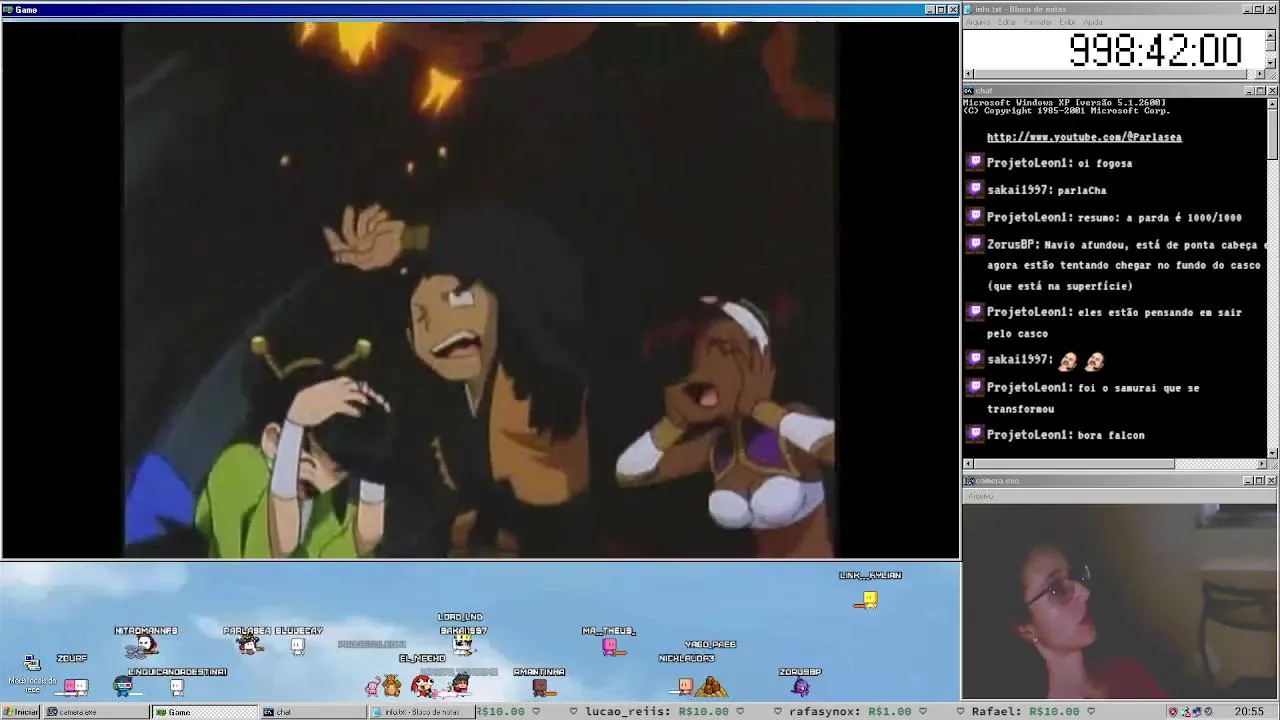This screenshot has height=720, width=1280.
Task: Click the YAGO_PAES avatar character
Action: pos(711,686)
